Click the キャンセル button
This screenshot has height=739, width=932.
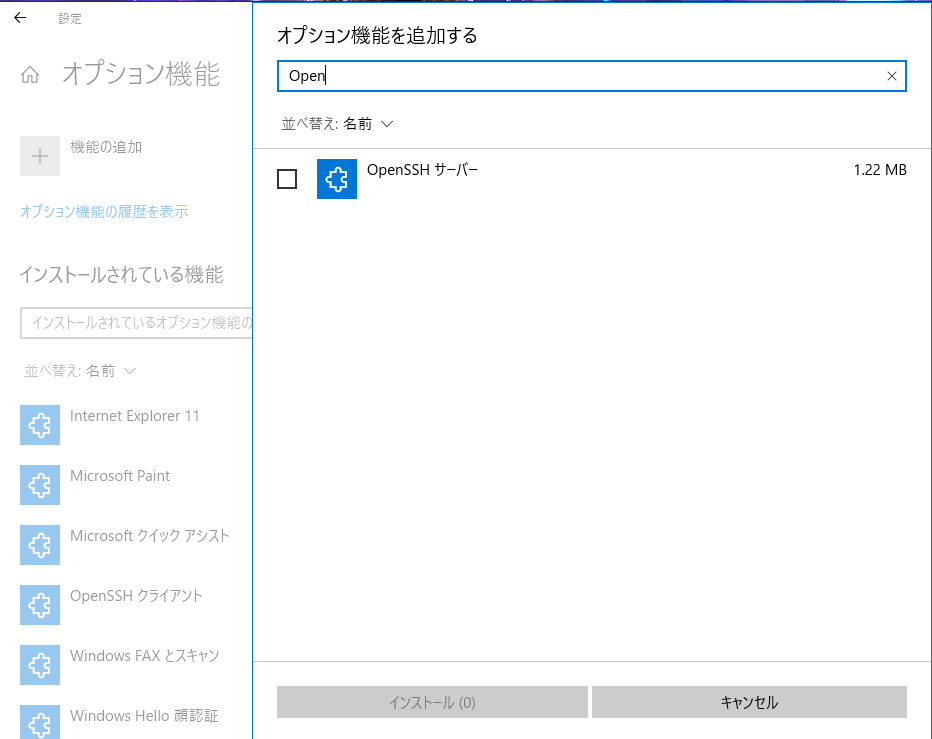(x=749, y=702)
